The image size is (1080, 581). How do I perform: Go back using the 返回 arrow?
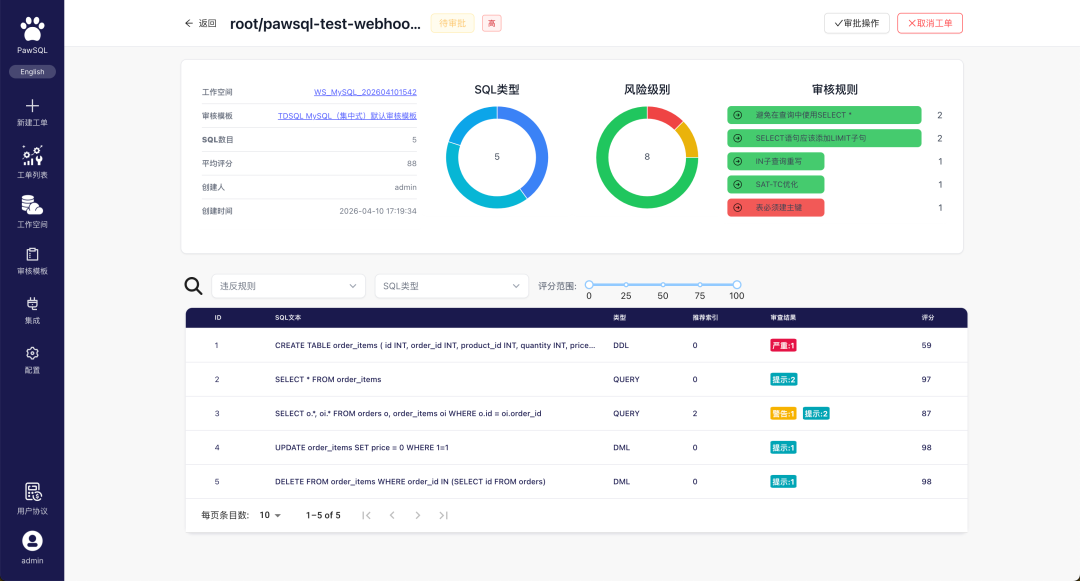[200, 23]
